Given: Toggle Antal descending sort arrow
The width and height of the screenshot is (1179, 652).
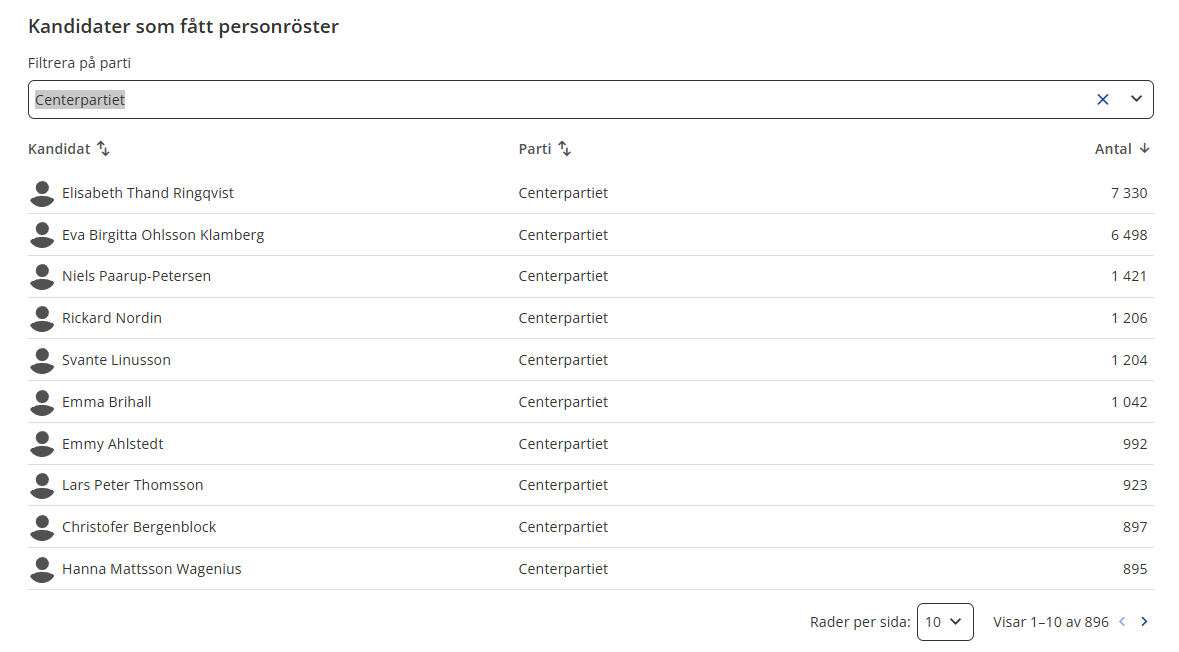Looking at the screenshot, I should tap(1144, 149).
